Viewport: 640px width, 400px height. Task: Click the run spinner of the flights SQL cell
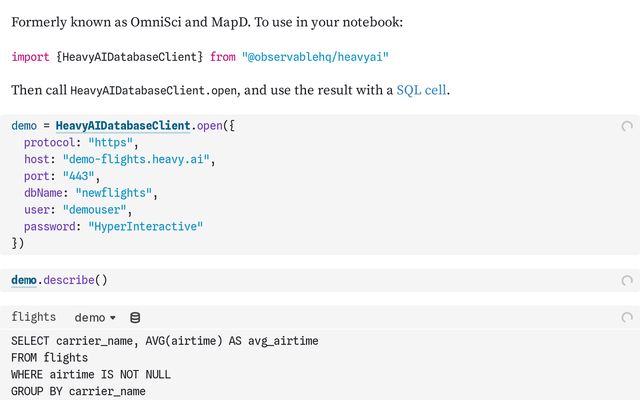(627, 317)
